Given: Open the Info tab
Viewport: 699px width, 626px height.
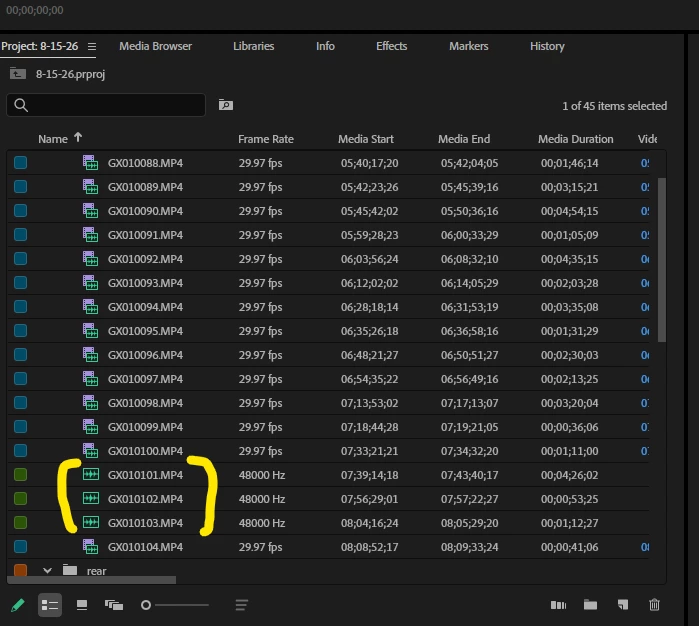Looking at the screenshot, I should [325, 46].
